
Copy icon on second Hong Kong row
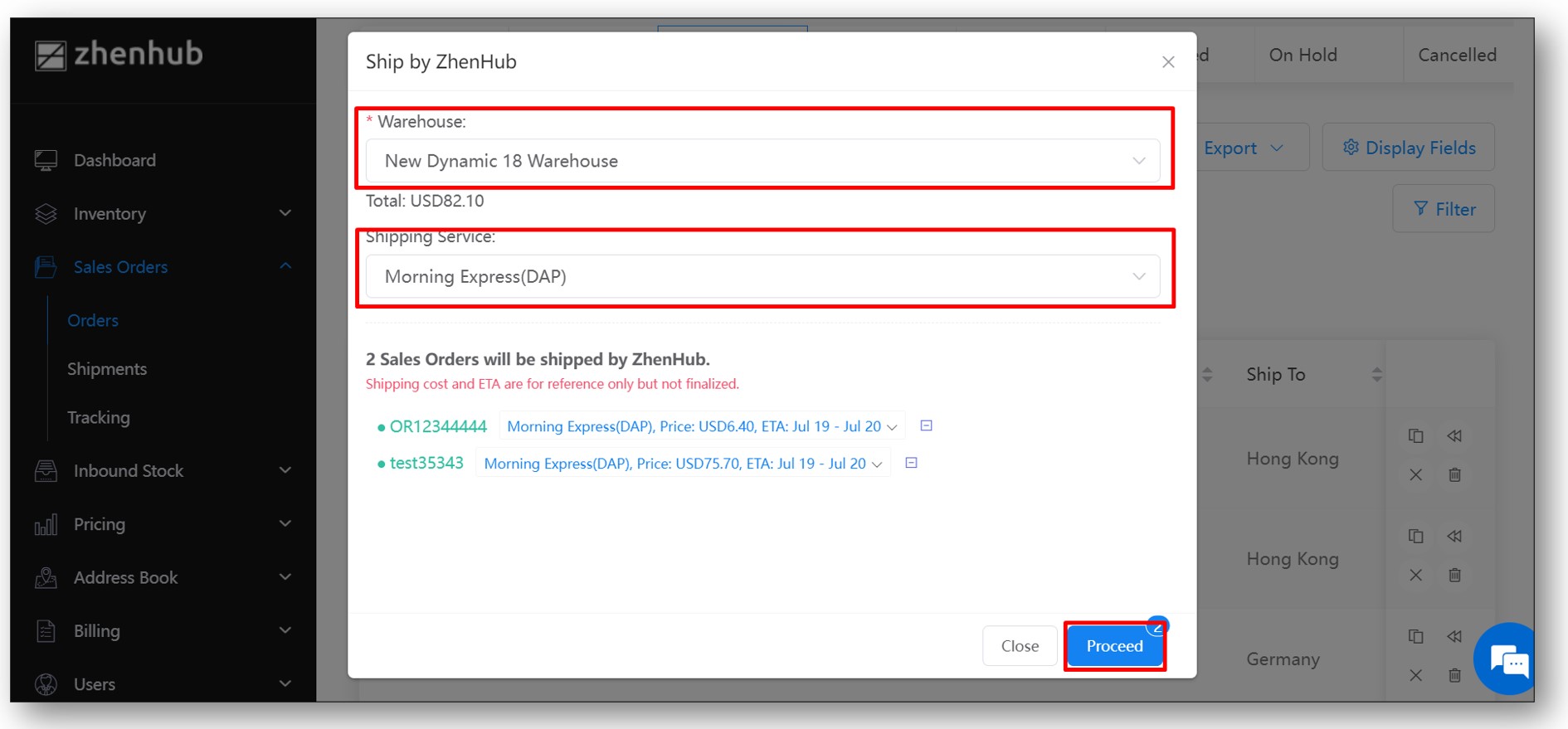pyautogui.click(x=1416, y=537)
